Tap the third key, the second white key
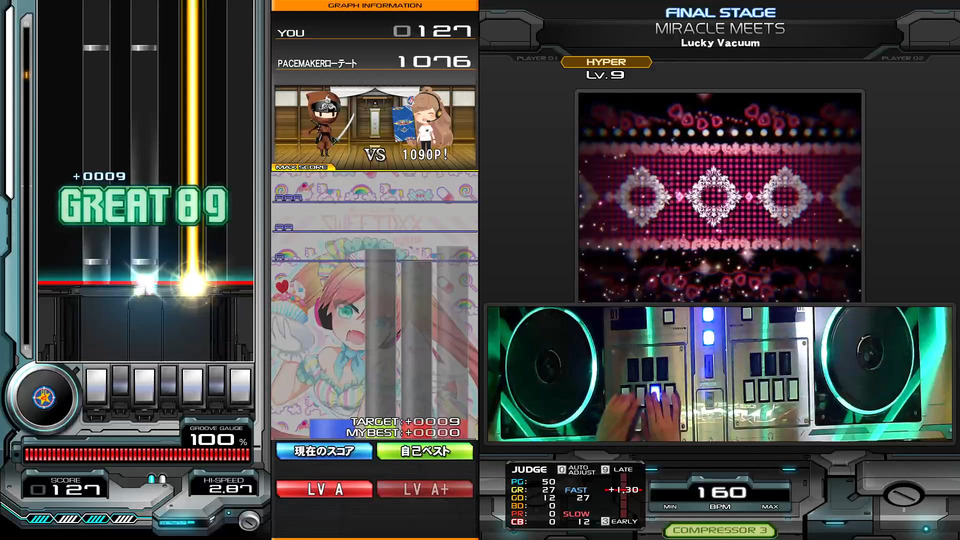 (x=144, y=386)
